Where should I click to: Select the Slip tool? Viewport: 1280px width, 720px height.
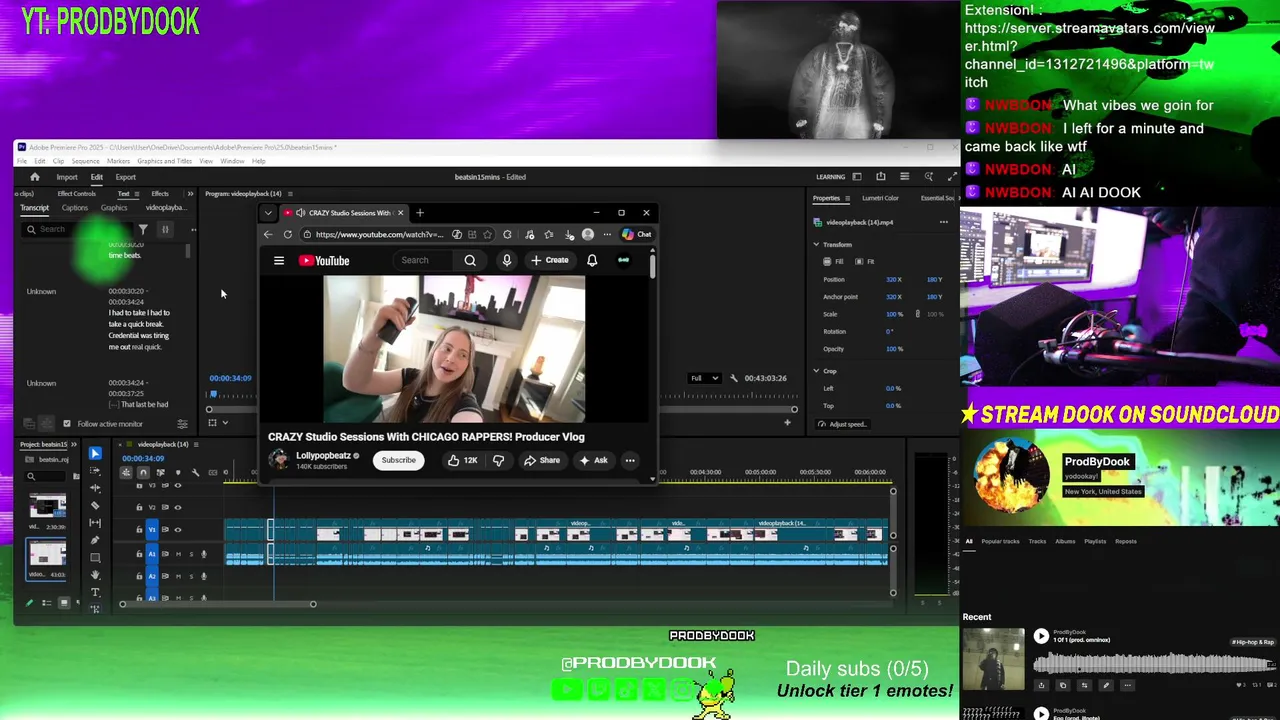click(95, 522)
